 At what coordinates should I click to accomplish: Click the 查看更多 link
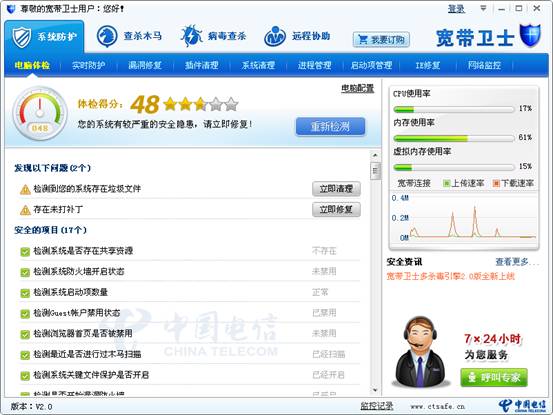pos(517,262)
